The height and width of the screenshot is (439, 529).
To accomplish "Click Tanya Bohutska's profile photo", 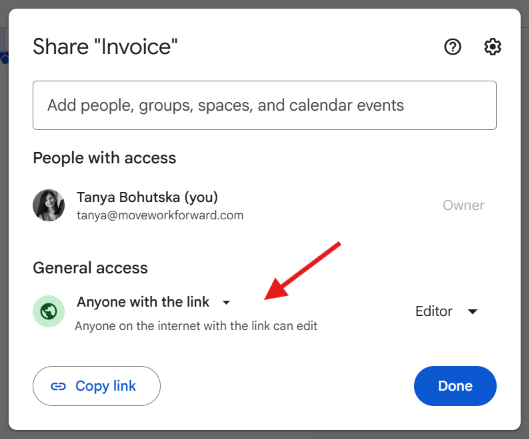I will pyautogui.click(x=49, y=205).
